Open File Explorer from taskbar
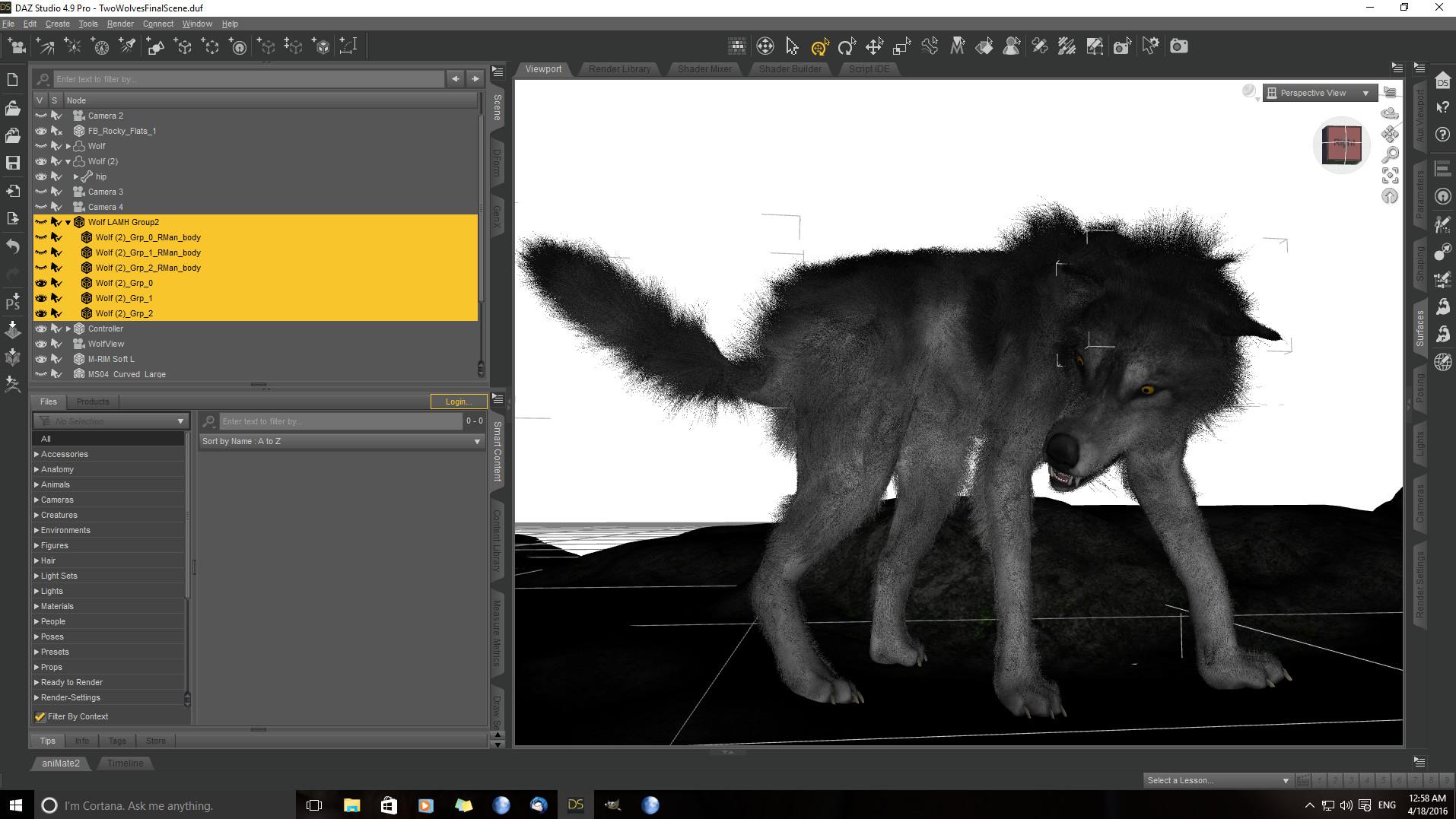This screenshot has width=1456, height=819. (x=351, y=805)
